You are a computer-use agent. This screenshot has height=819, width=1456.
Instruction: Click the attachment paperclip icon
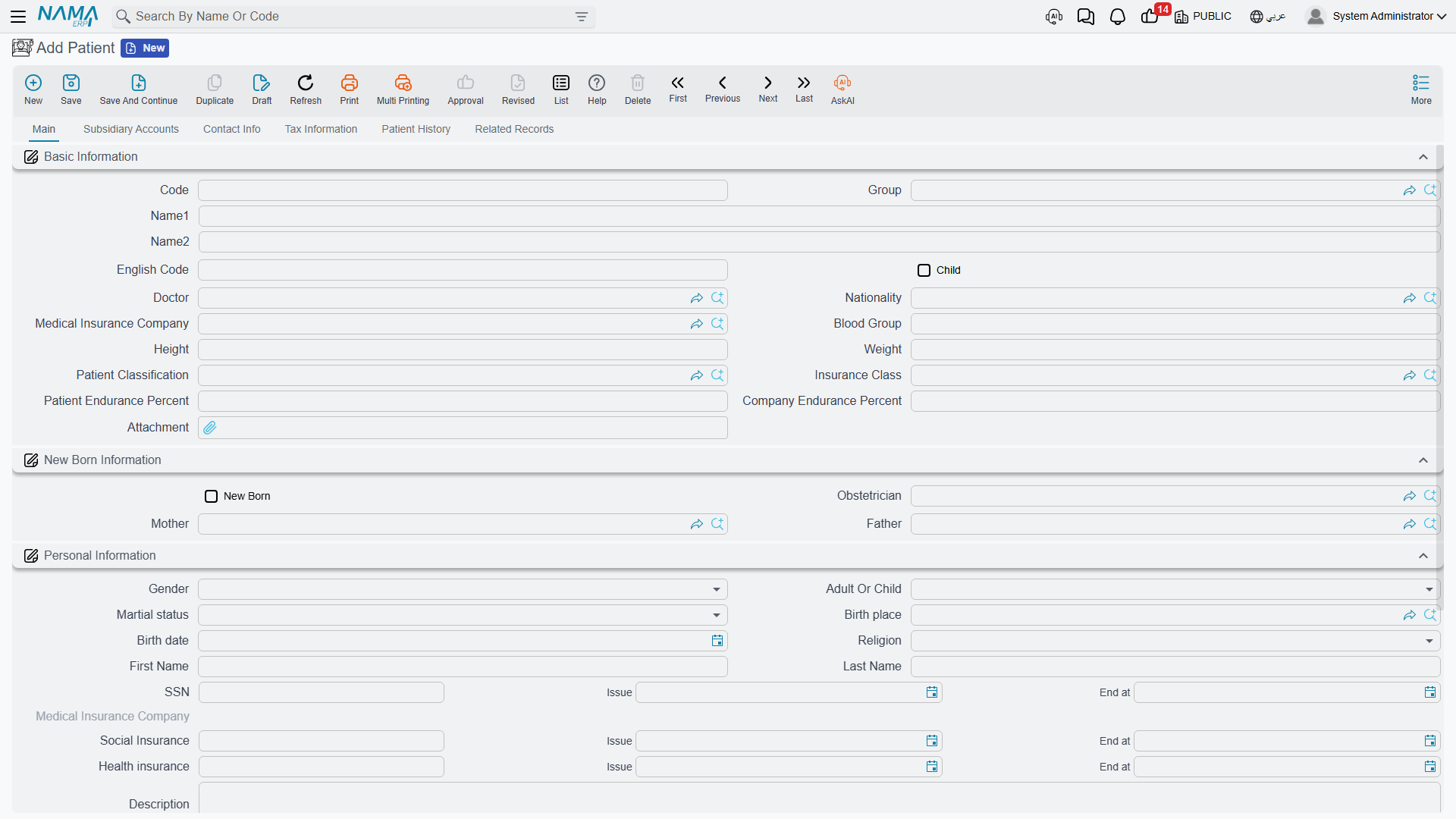[210, 428]
